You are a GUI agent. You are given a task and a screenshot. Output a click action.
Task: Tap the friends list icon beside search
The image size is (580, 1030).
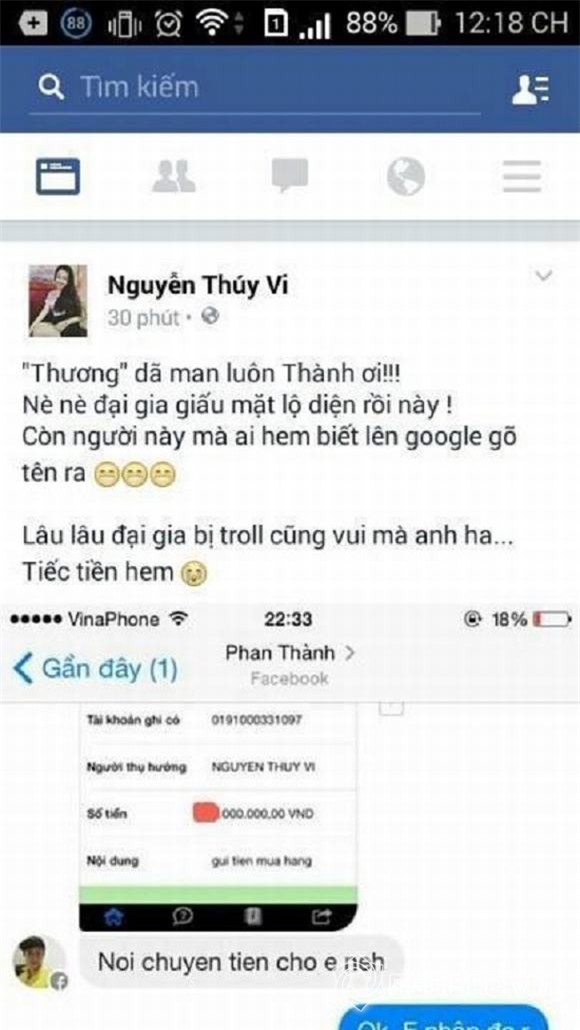coord(530,89)
